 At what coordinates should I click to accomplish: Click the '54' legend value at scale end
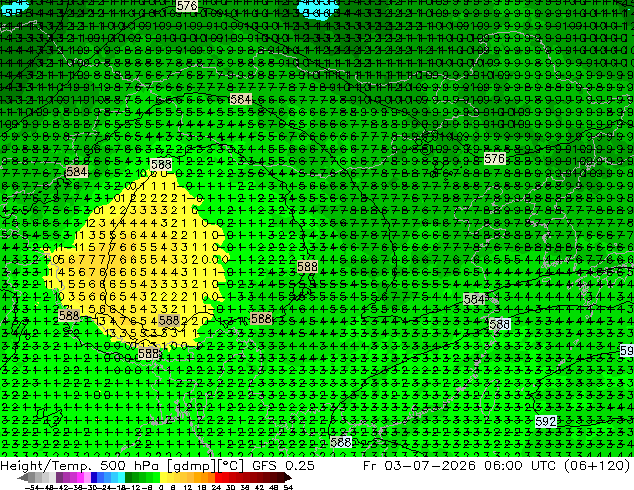pos(288,487)
